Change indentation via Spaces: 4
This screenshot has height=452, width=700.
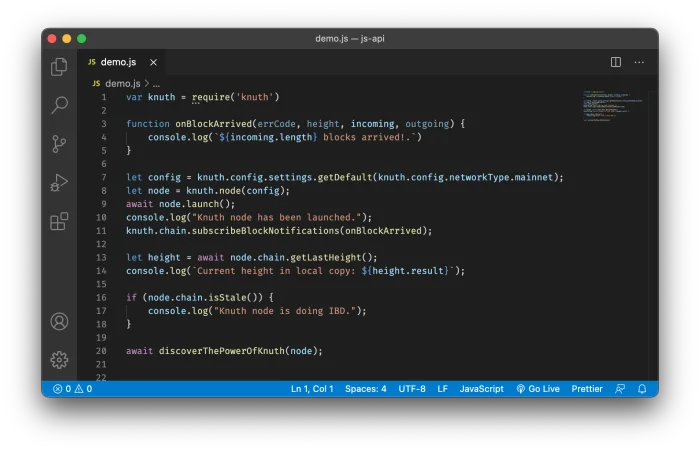point(366,389)
